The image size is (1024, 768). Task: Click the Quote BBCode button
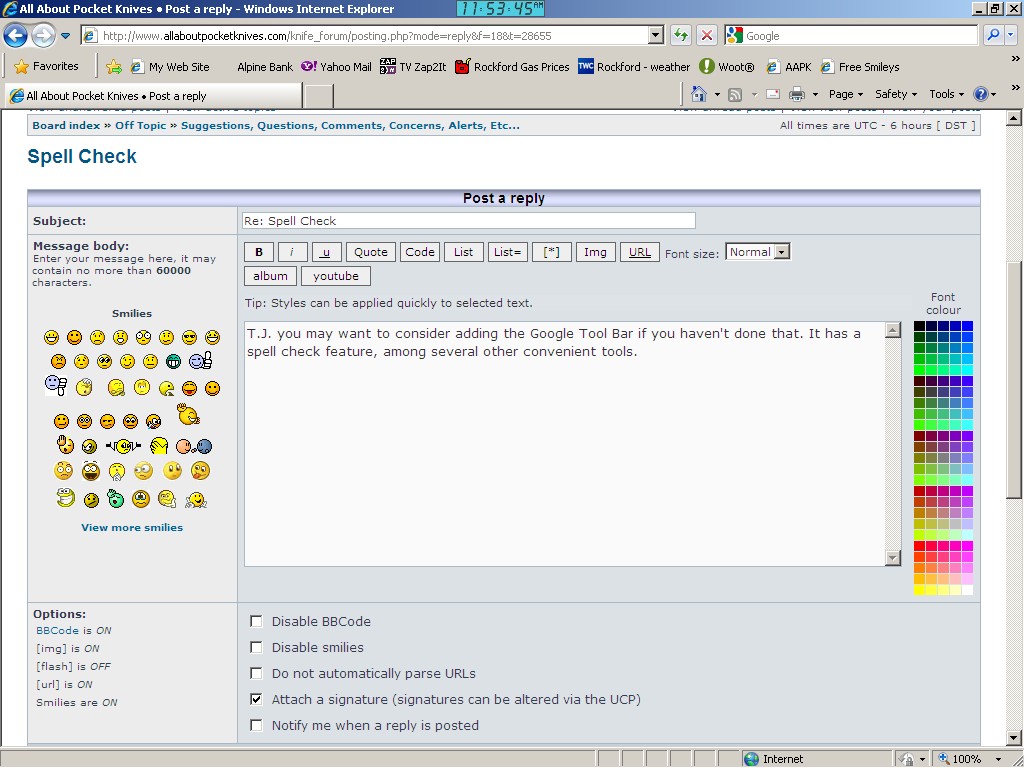click(370, 252)
